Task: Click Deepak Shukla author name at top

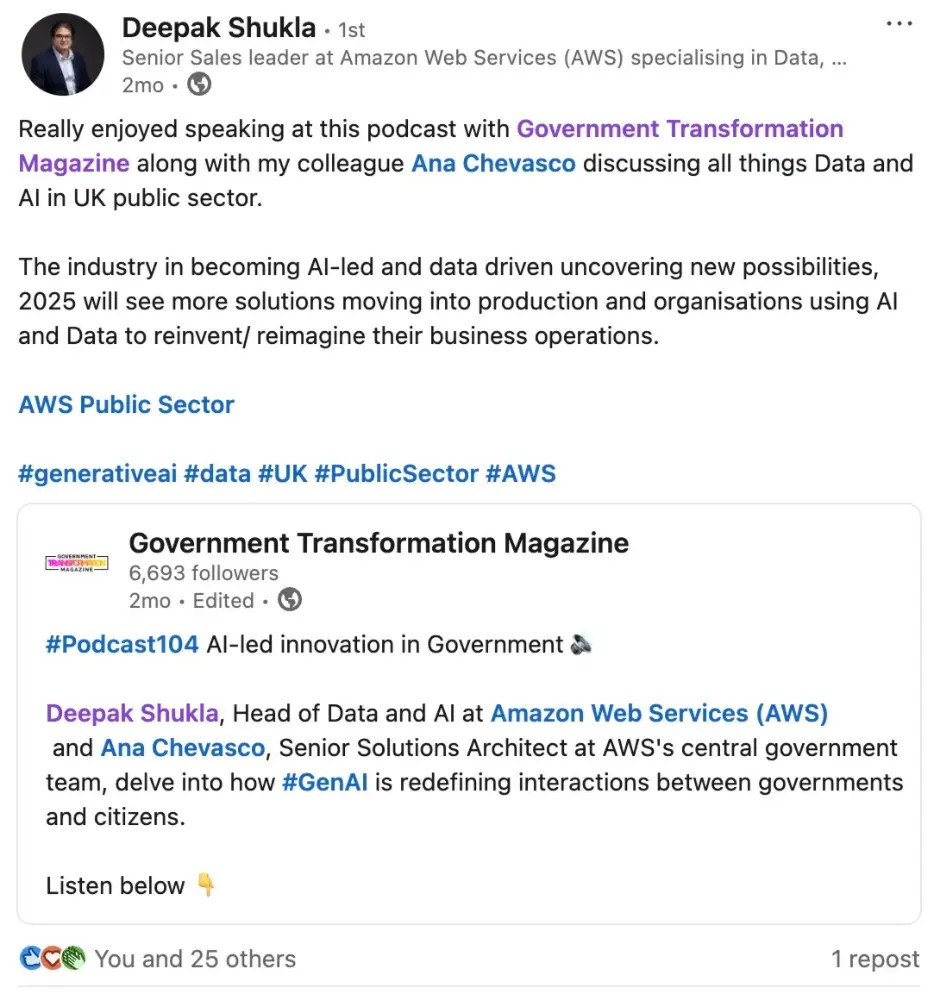Action: 218,28
